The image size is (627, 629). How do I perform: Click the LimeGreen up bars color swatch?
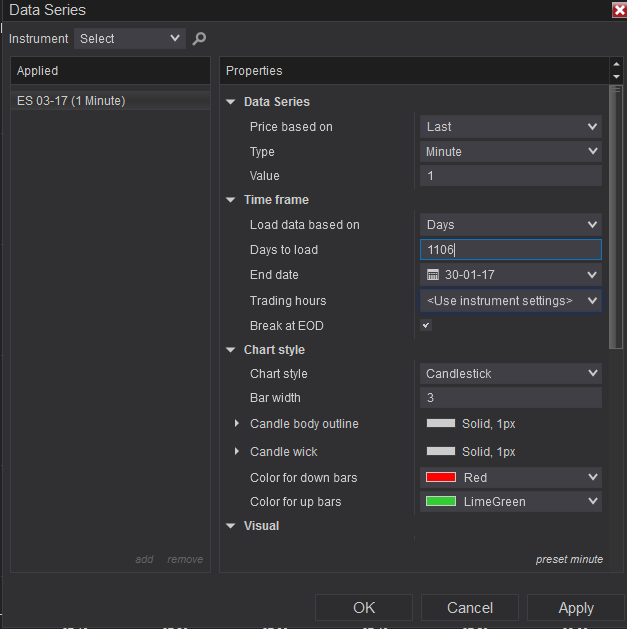441,502
